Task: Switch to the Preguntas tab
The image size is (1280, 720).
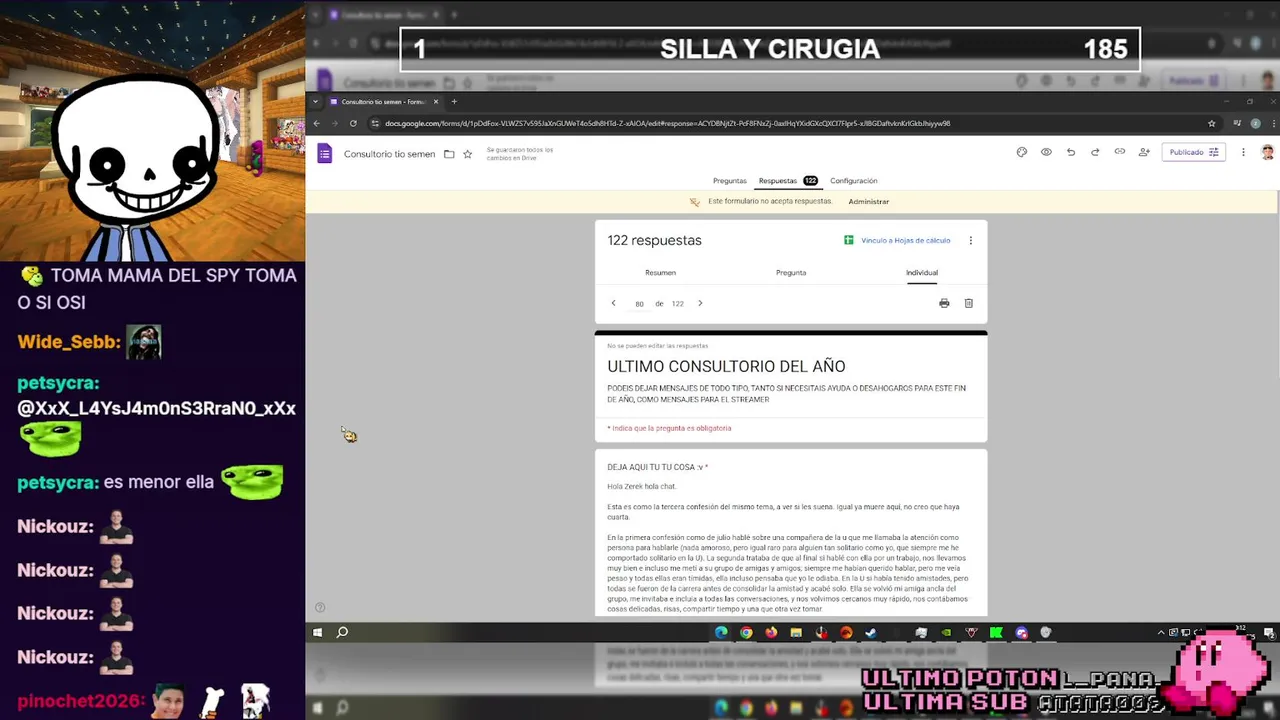Action: (729, 181)
